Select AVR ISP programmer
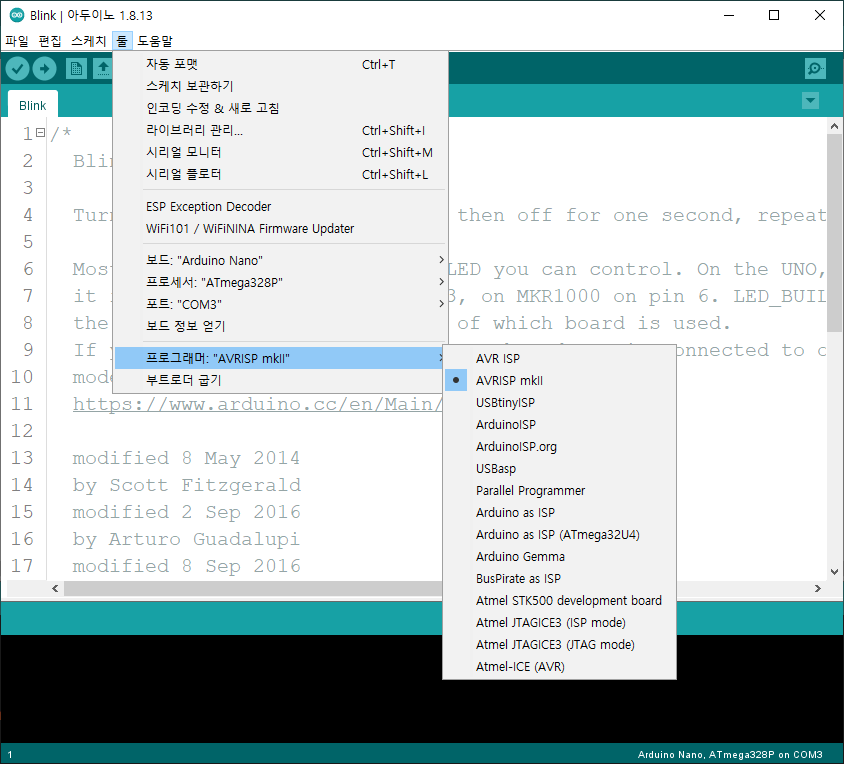844x764 pixels. 559,359
